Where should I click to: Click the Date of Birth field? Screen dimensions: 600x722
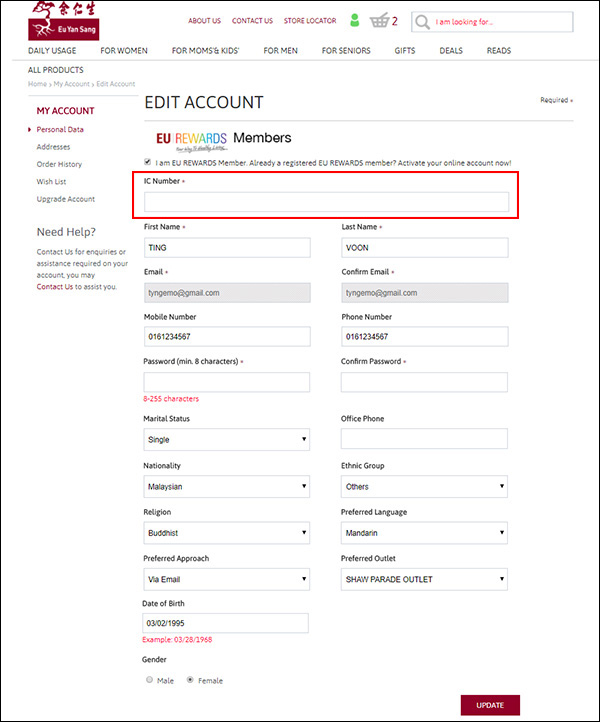point(226,623)
